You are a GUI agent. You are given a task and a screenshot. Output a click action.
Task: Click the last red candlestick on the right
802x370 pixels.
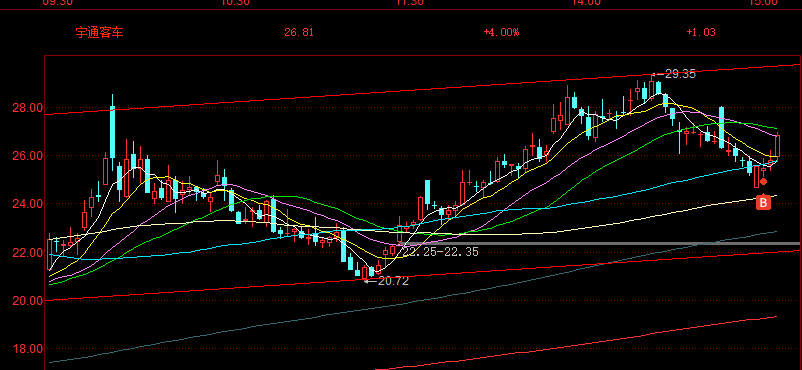(x=777, y=146)
